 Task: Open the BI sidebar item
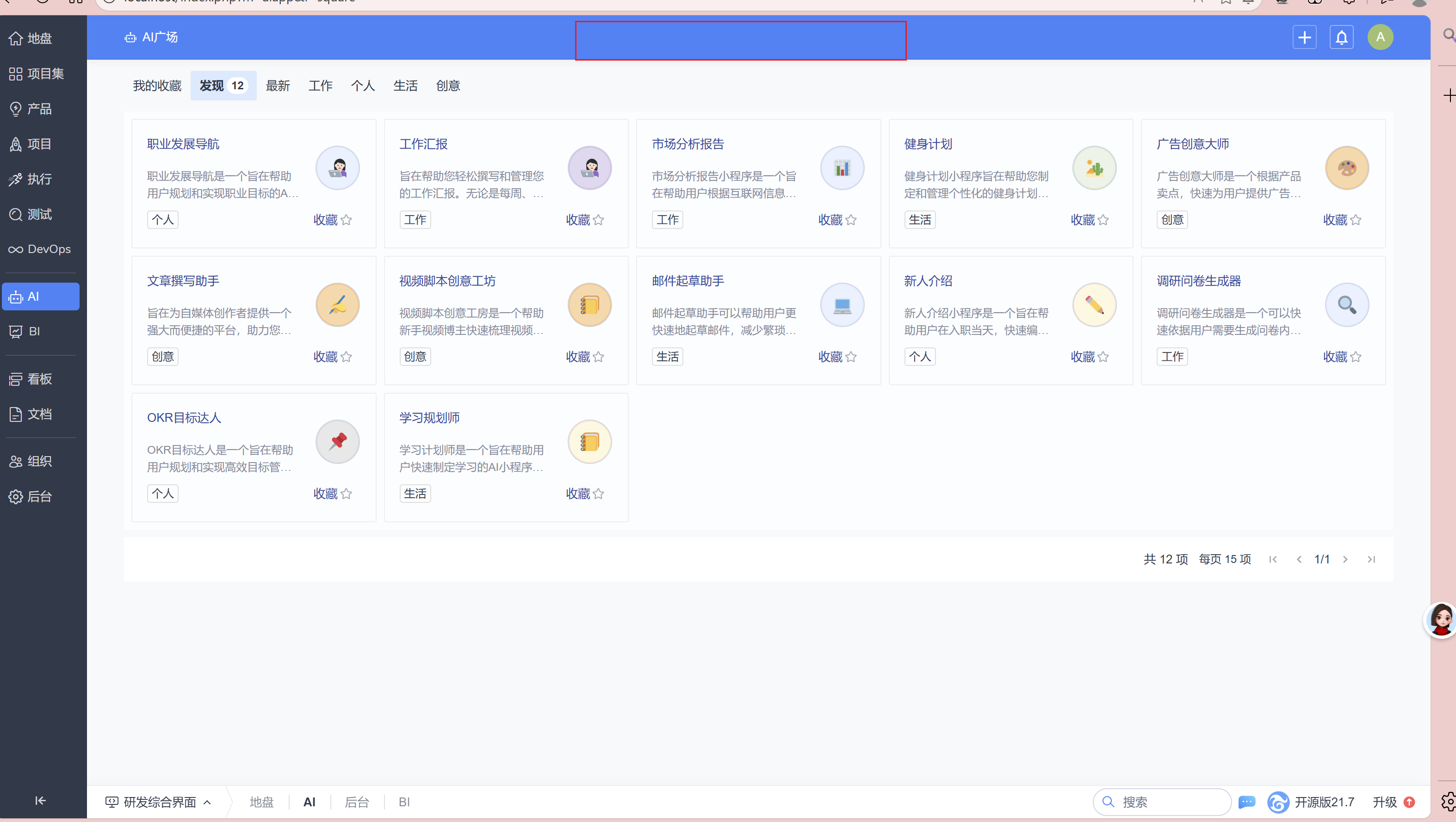[34, 331]
